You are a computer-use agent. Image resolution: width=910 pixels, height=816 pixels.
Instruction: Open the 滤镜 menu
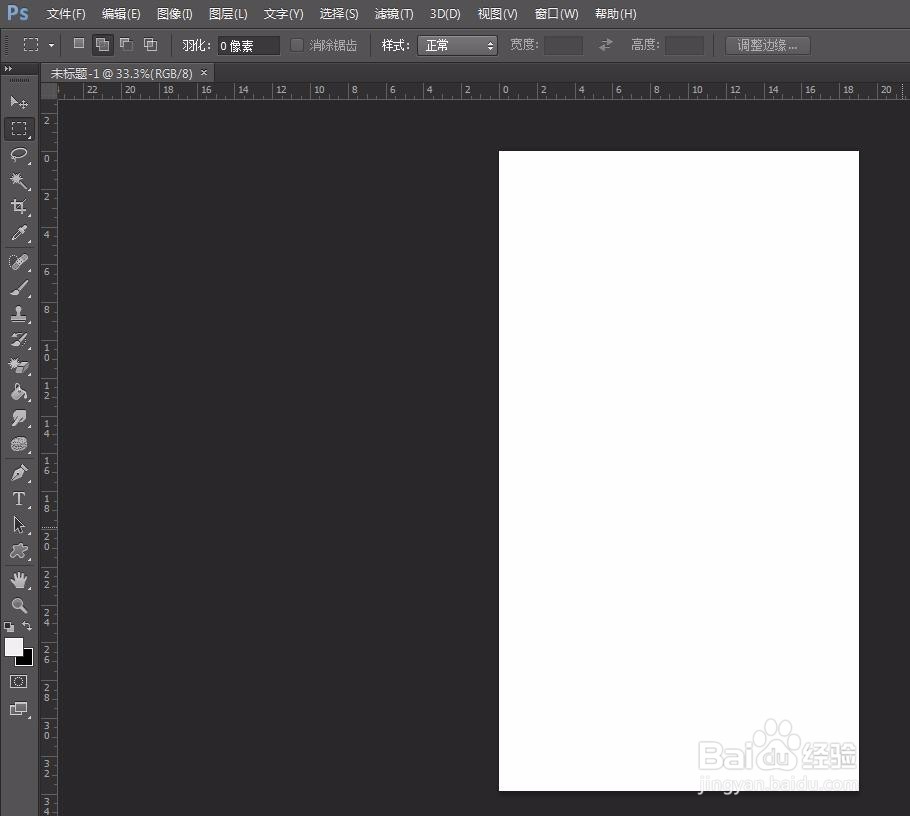[x=393, y=13]
